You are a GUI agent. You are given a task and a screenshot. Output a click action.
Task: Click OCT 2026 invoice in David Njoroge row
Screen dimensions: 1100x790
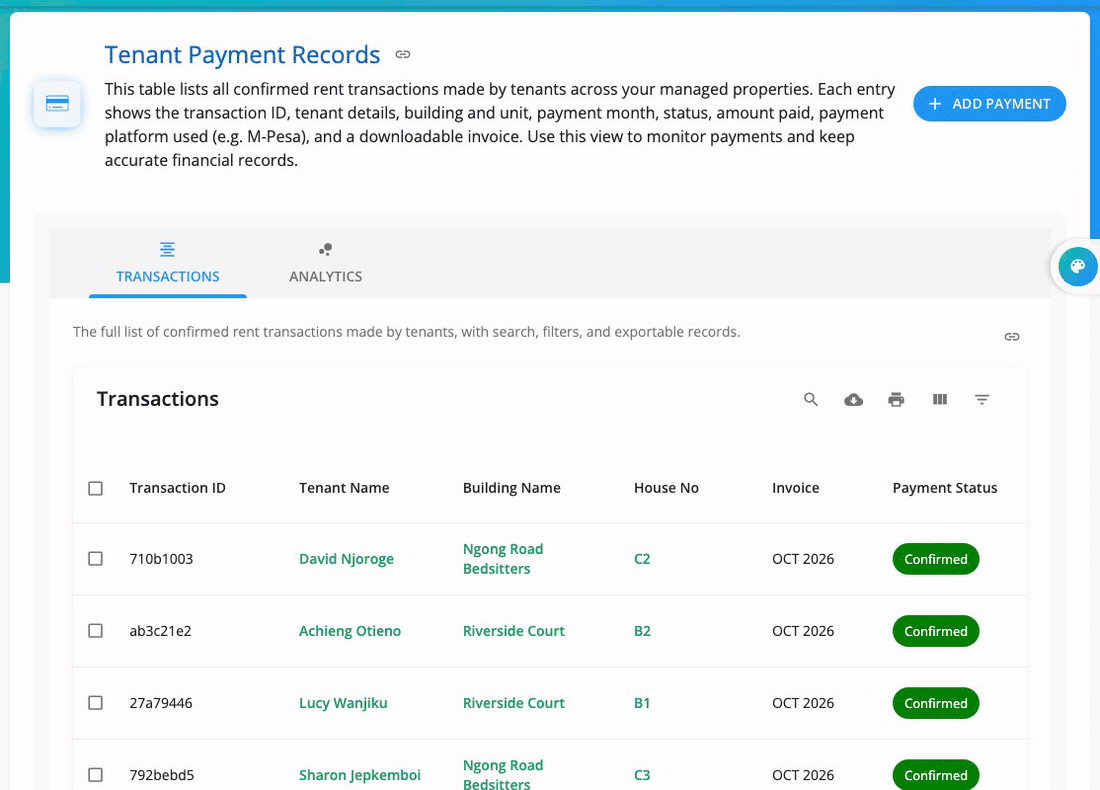click(803, 559)
